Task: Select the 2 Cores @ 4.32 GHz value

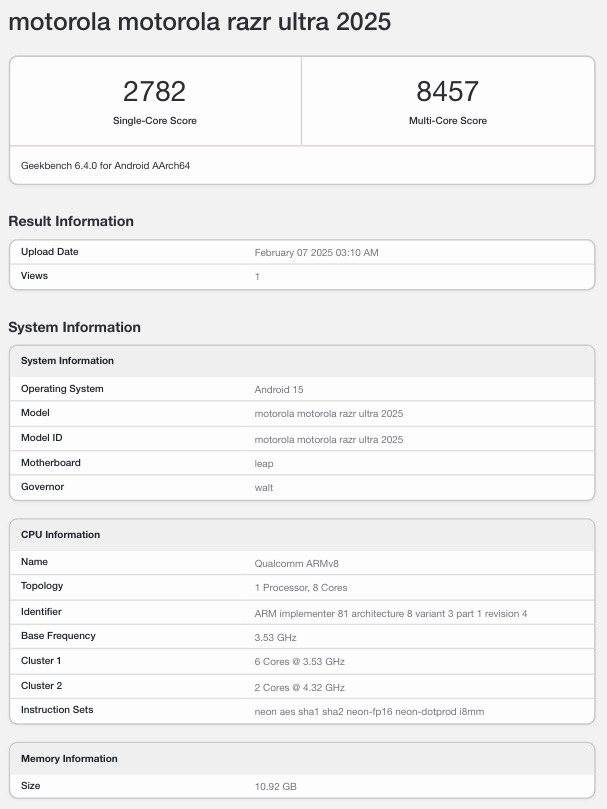Action: [299, 687]
